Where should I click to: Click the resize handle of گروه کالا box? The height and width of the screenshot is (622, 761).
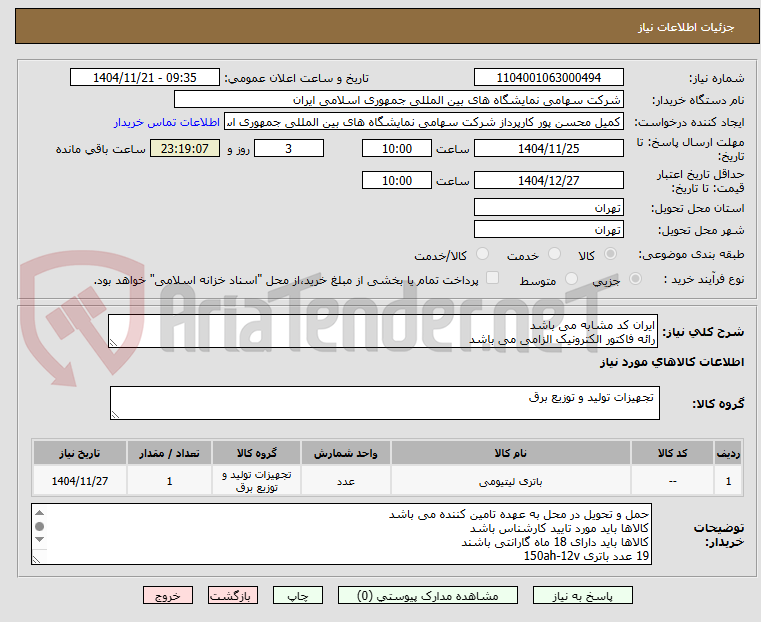click(115, 414)
